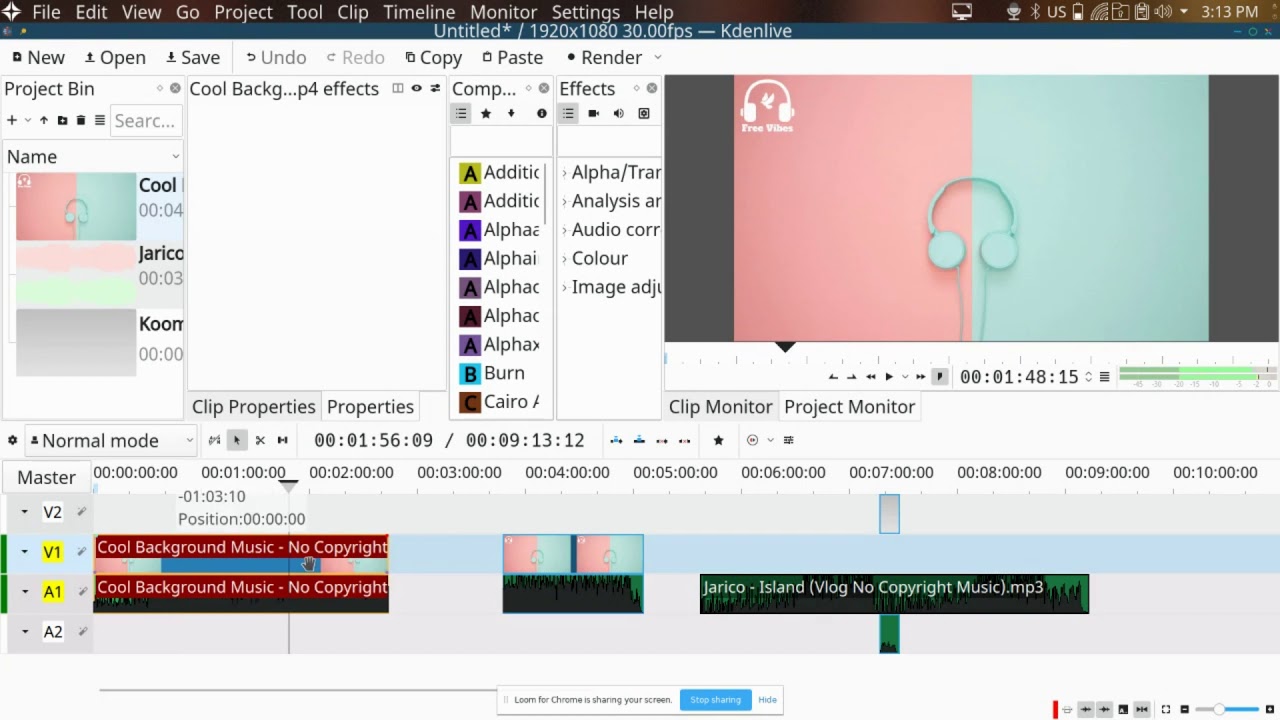Click the Project Bin search field
The image size is (1280, 720).
(146, 120)
